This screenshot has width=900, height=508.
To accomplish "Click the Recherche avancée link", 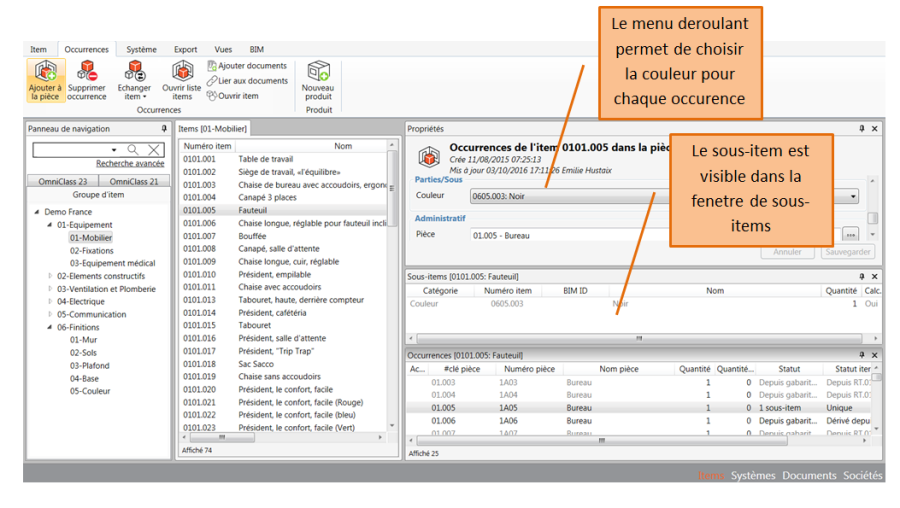I will click(x=130, y=164).
